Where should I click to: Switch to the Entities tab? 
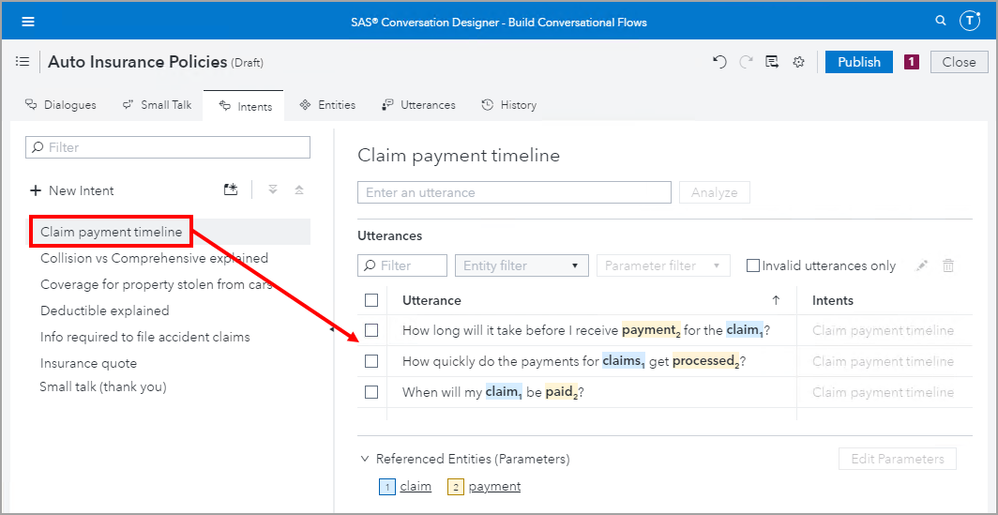click(x=328, y=105)
